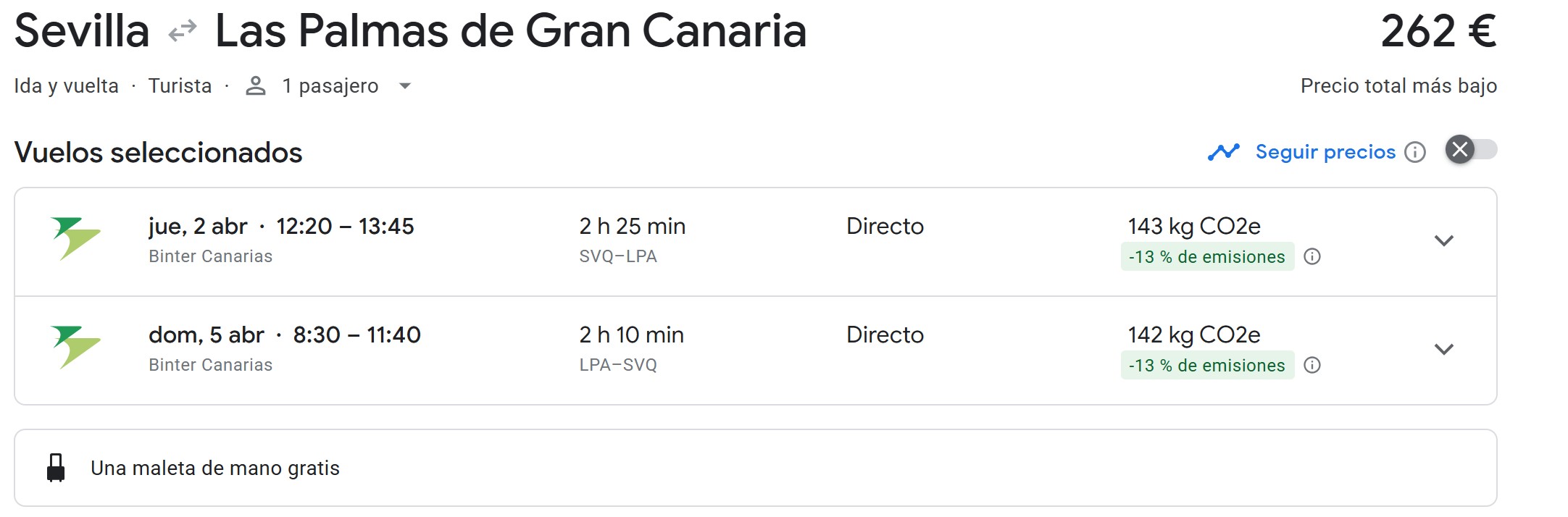
Task: Click the Una maleta de mano gratis text
Action: (215, 468)
